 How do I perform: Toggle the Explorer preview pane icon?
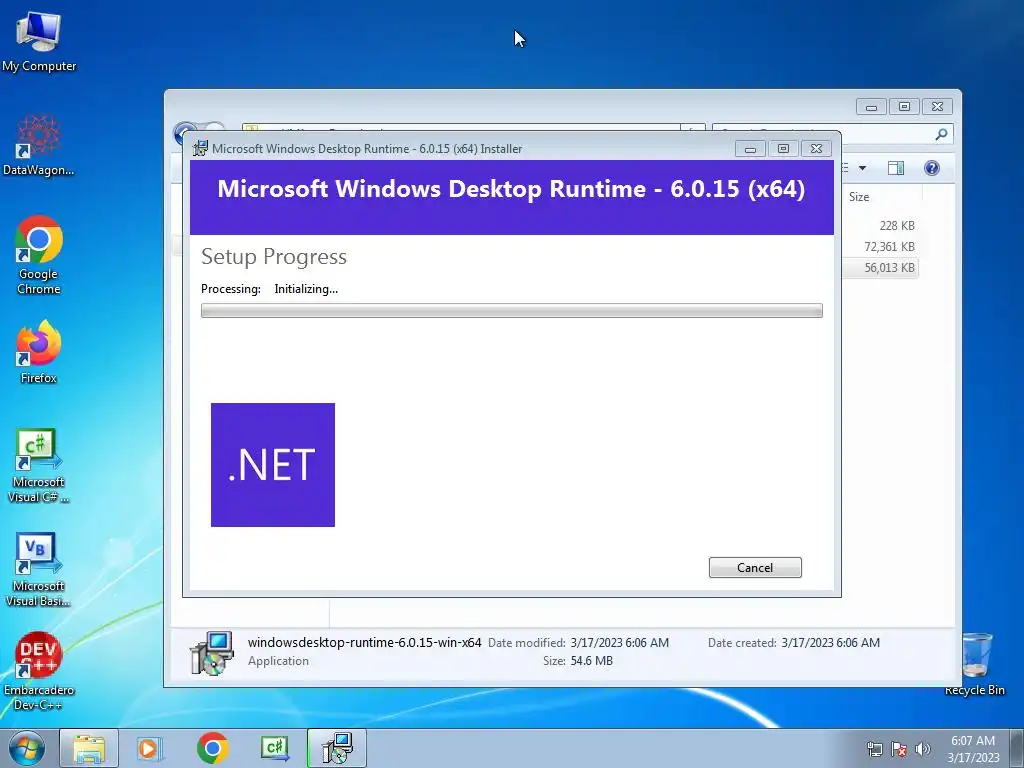click(896, 168)
